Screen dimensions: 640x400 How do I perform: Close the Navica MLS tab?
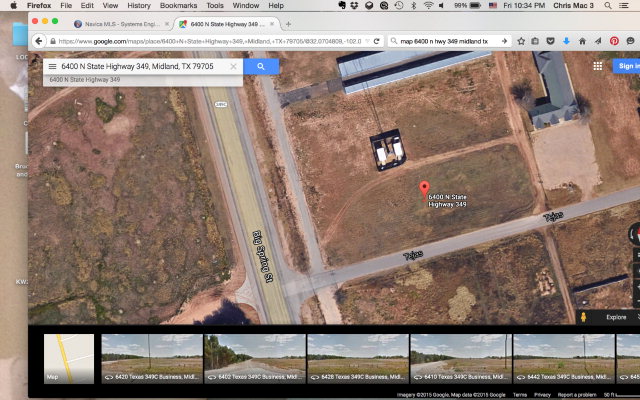[x=167, y=24]
